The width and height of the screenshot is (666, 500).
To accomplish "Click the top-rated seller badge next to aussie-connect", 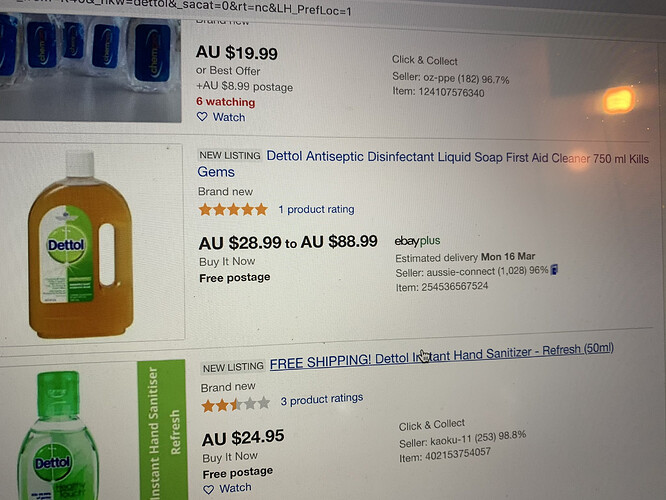I will [x=554, y=270].
